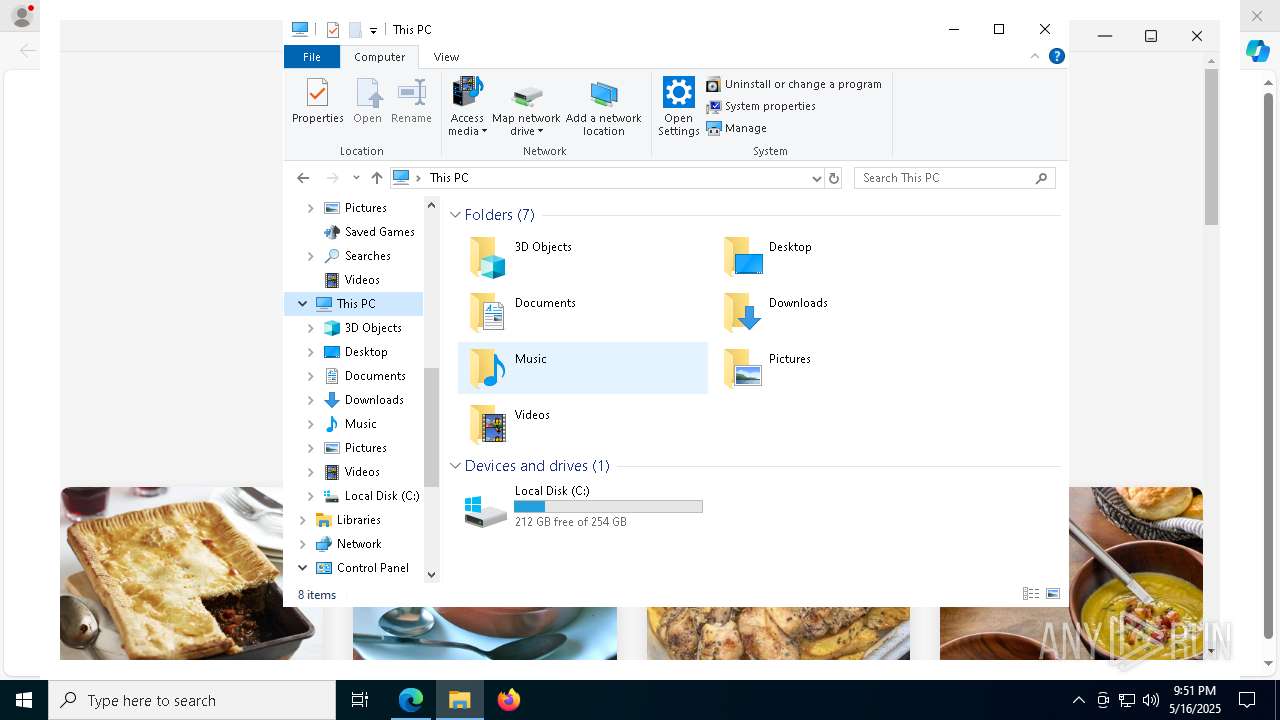This screenshot has width=1280, height=720.
Task: Switch to the View ribbon tab
Action: coord(446,57)
